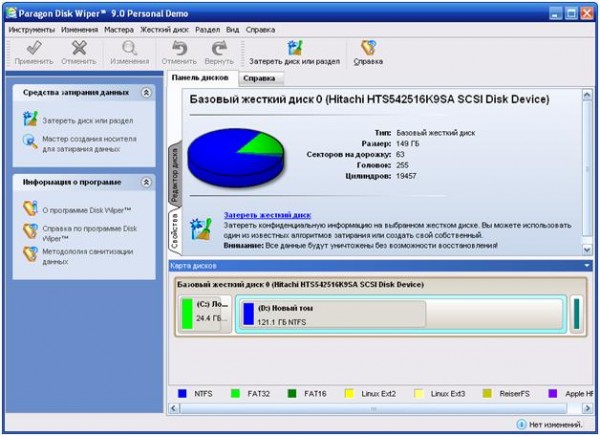Image resolution: width=600 pixels, height=436 pixels.
Task: Click the NTFS blue legend swatch
Action: tap(182, 394)
